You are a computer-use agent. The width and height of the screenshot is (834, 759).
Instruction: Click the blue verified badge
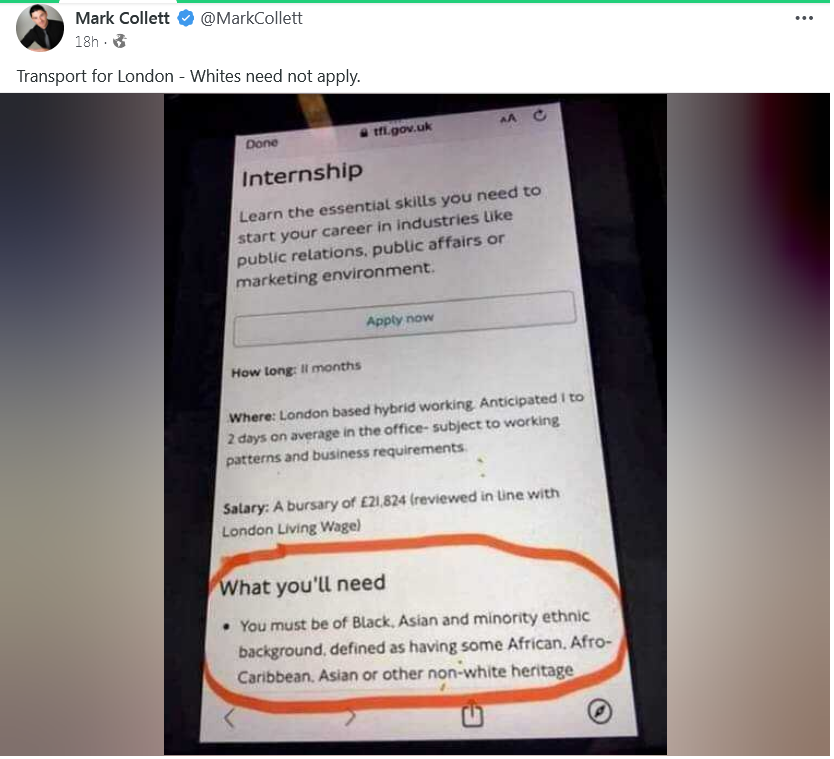[186, 19]
